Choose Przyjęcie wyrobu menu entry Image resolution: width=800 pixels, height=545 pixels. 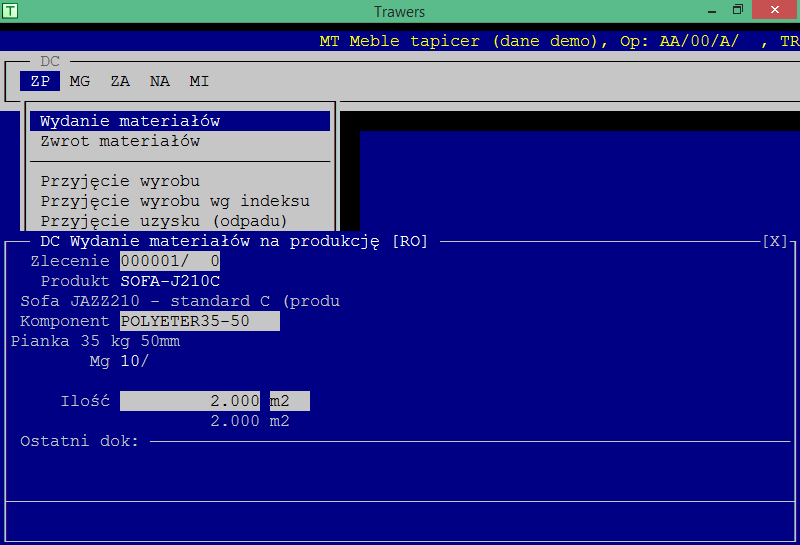point(180,181)
